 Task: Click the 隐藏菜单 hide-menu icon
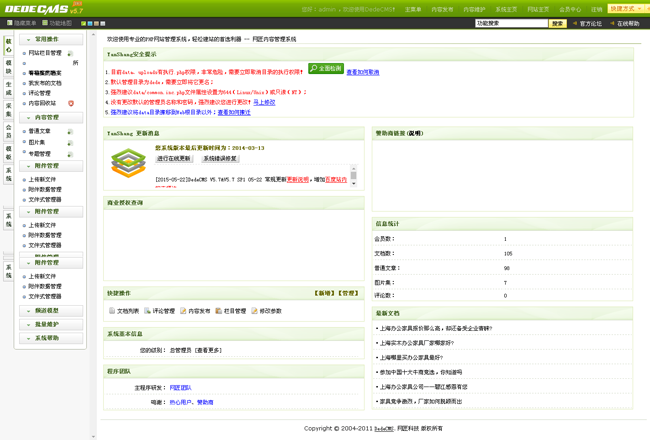pyautogui.click(x=10, y=23)
